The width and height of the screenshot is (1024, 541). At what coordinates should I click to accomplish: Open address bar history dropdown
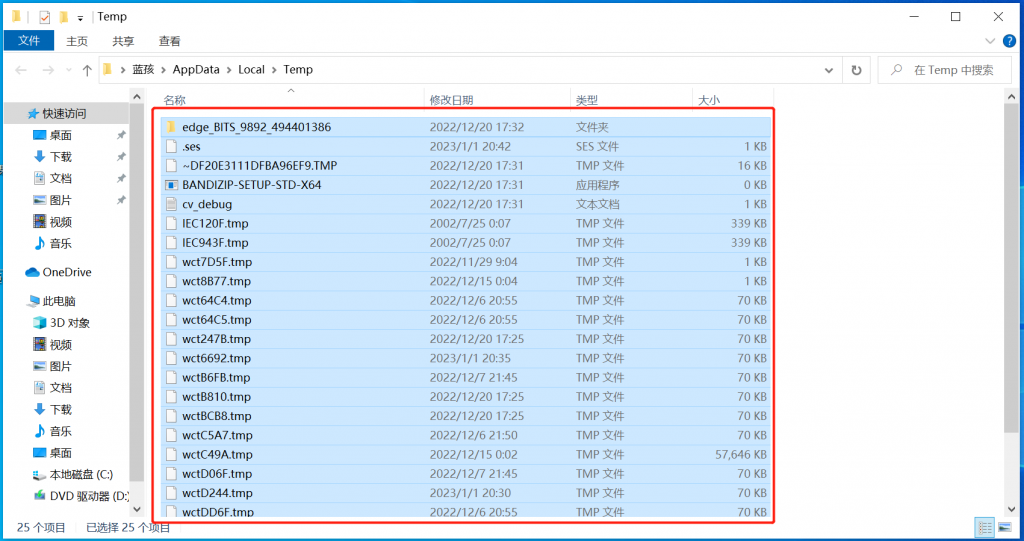(x=829, y=70)
